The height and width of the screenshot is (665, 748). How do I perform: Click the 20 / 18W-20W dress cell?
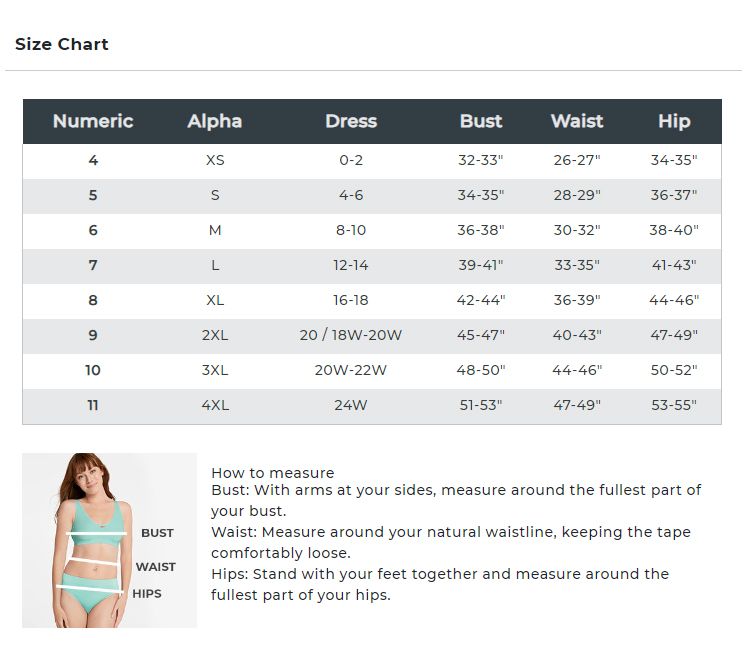click(x=351, y=335)
